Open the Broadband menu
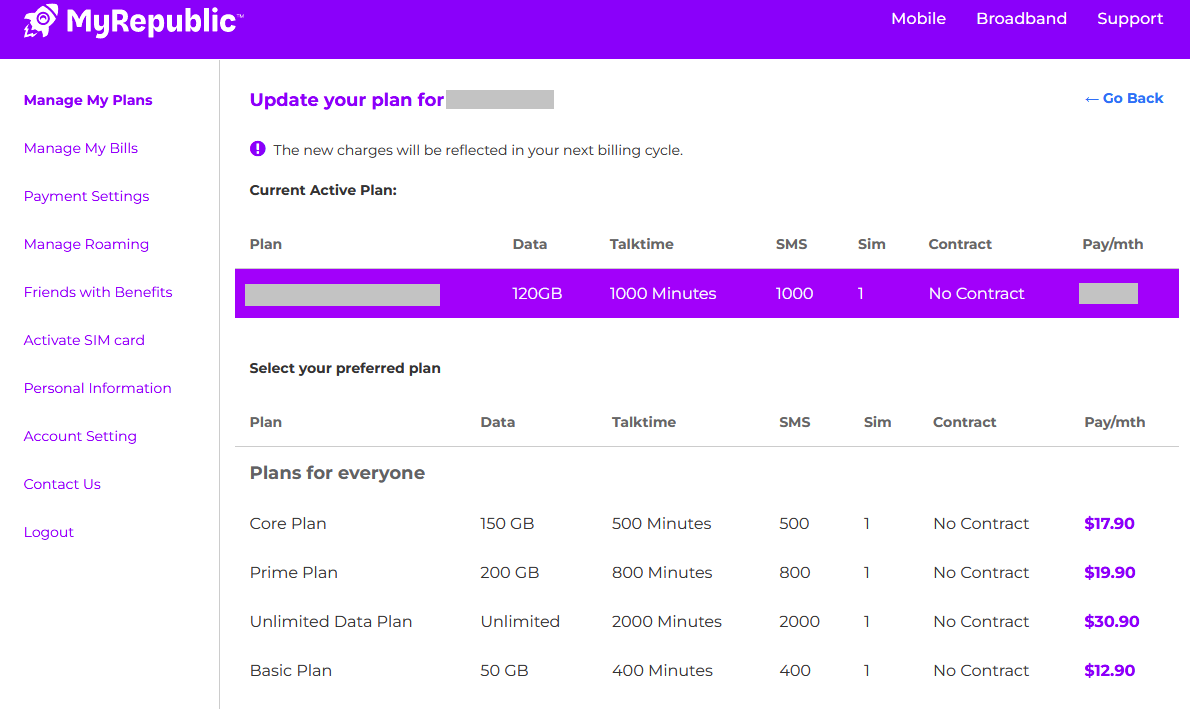 (x=1021, y=19)
